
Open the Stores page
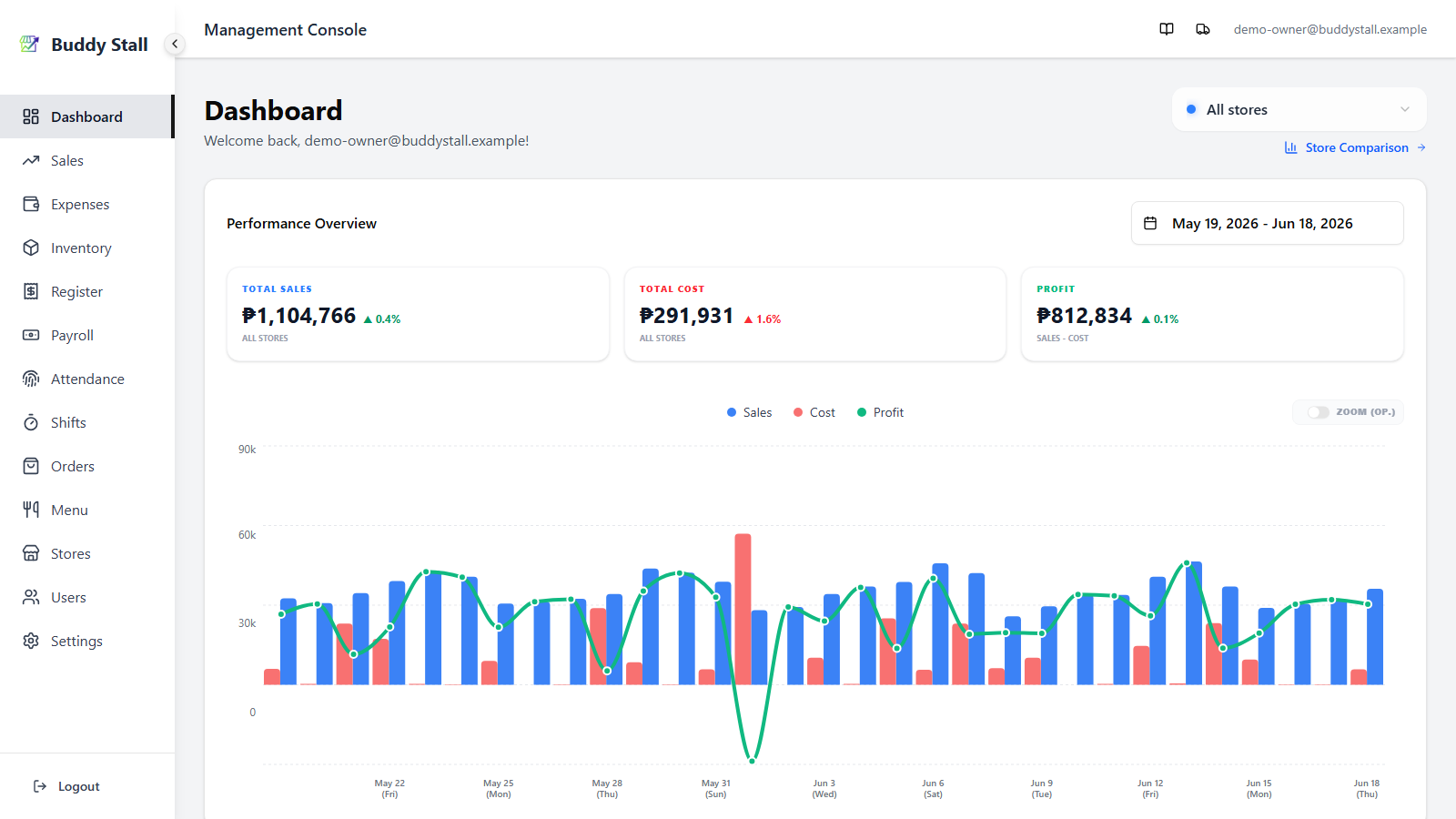tap(87, 553)
